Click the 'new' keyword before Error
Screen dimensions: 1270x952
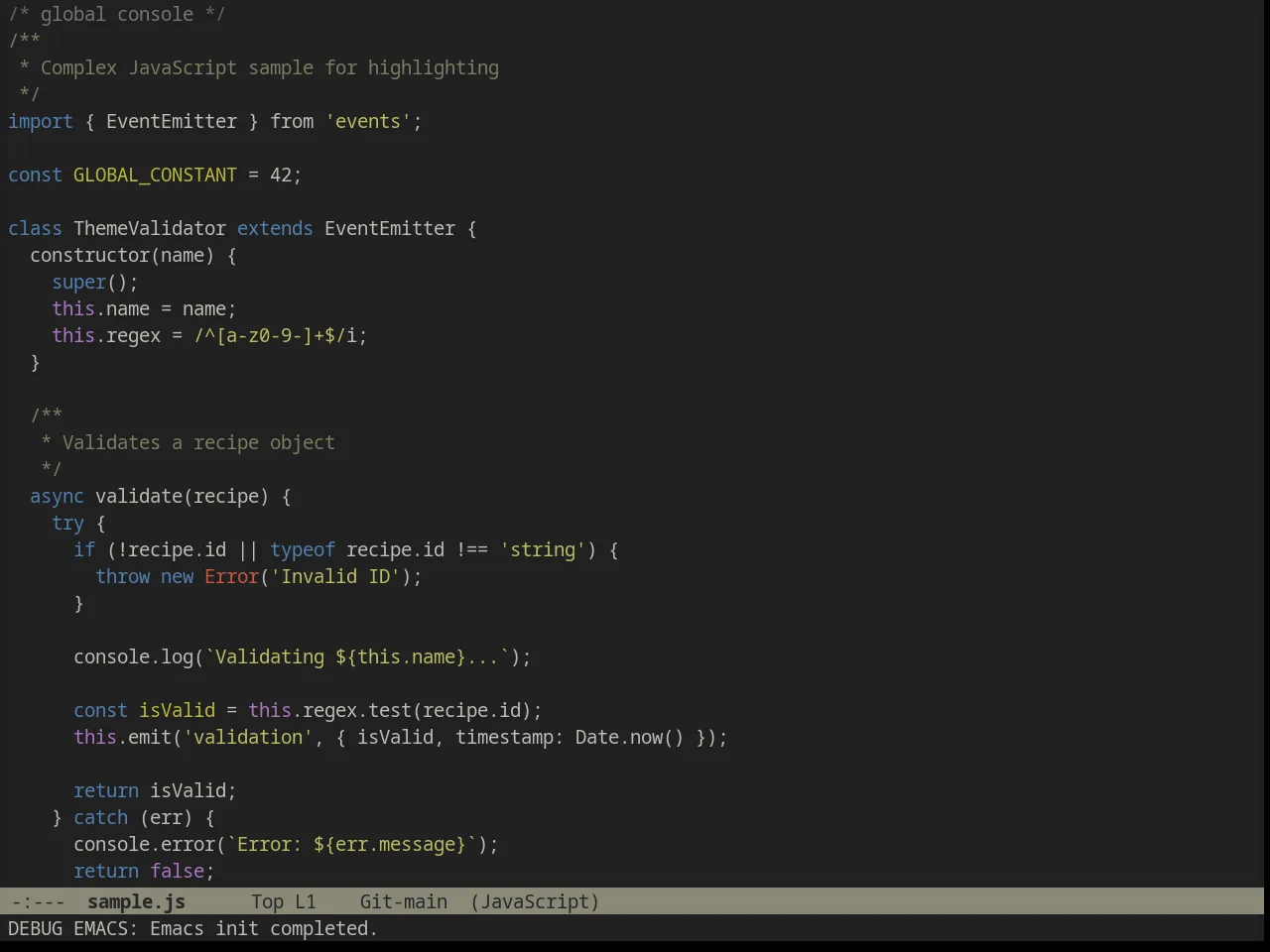pos(177,576)
